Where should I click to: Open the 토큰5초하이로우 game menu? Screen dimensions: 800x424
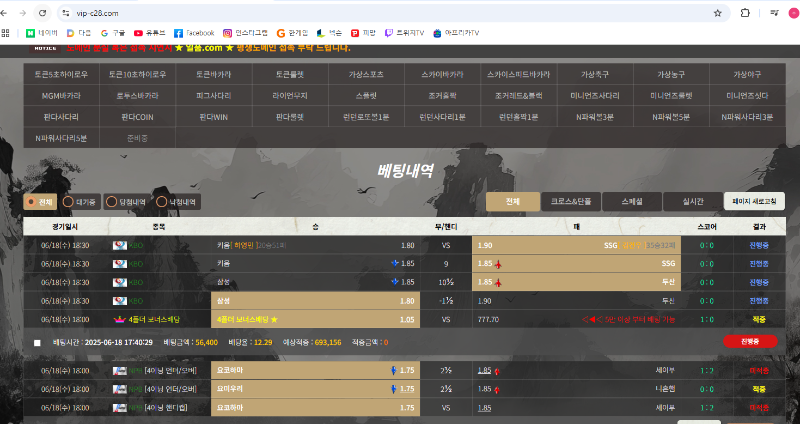pyautogui.click(x=61, y=74)
